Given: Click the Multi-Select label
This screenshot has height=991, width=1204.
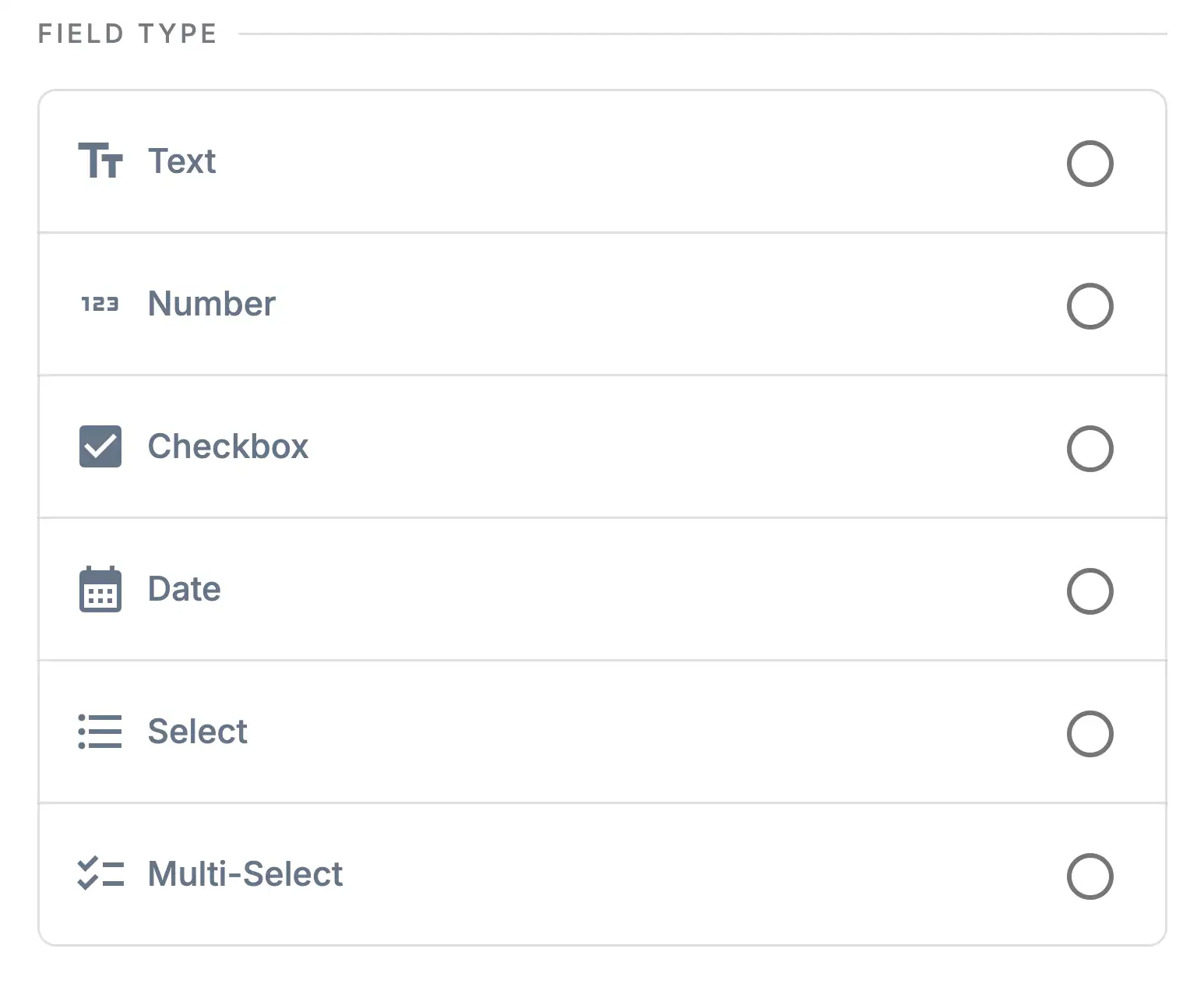Looking at the screenshot, I should [x=245, y=874].
